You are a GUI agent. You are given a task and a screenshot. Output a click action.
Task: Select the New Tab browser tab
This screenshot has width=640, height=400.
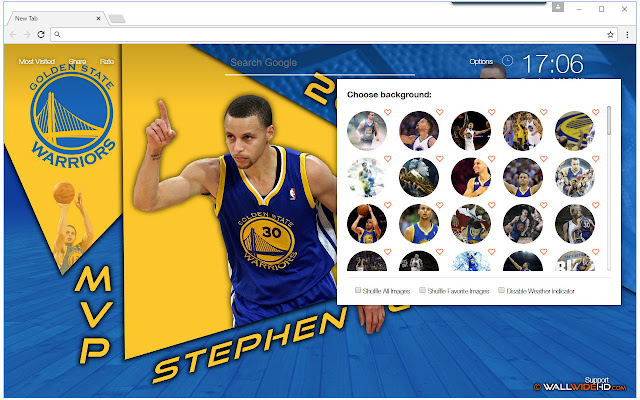coord(56,18)
